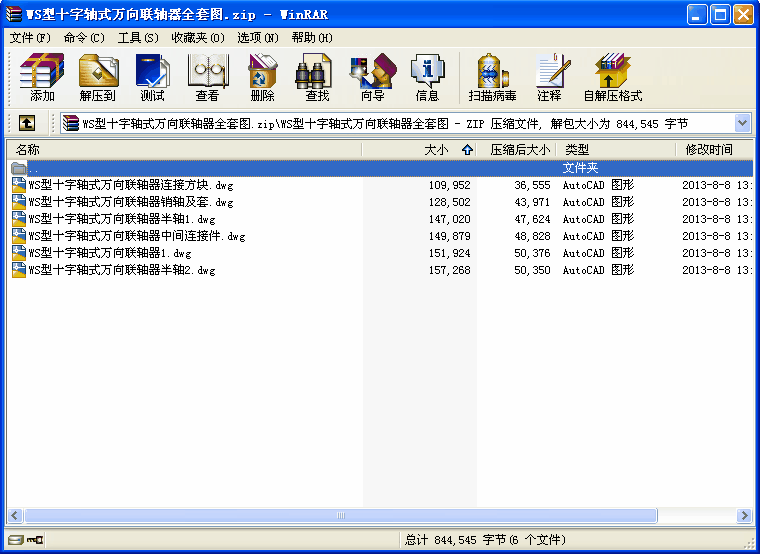This screenshot has height=554, width=760.
Task: Show archive 信息 (Info)
Action: coord(427,78)
